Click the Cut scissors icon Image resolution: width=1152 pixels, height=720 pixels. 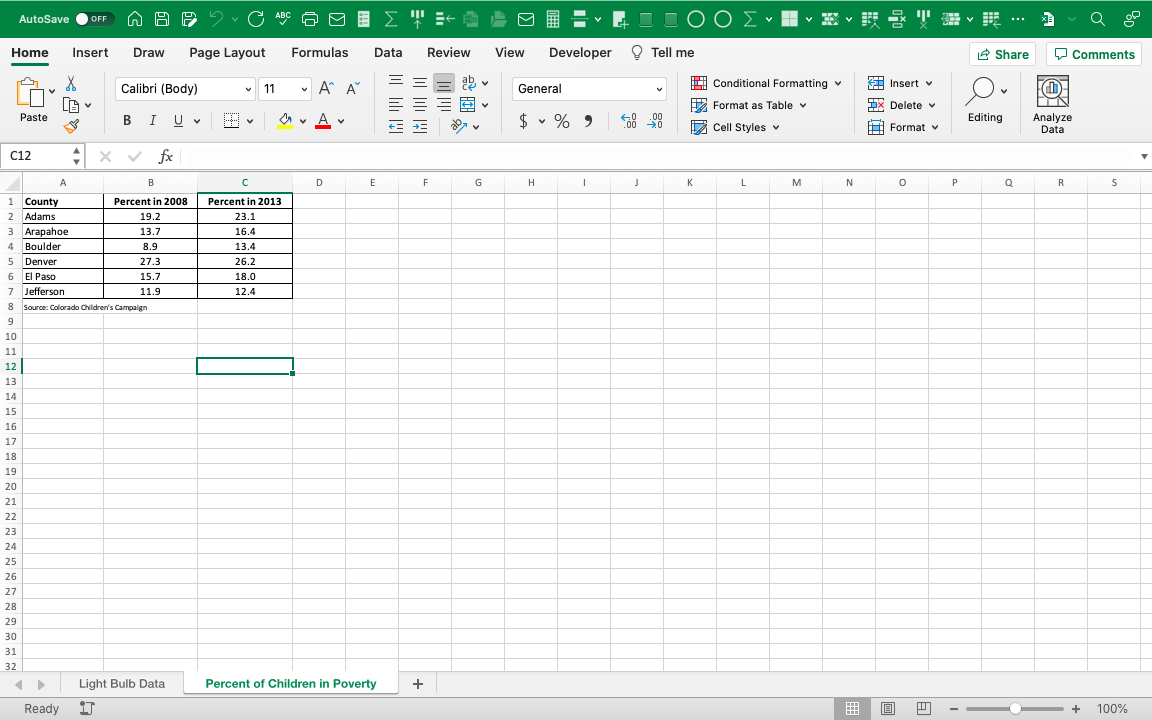click(x=71, y=83)
